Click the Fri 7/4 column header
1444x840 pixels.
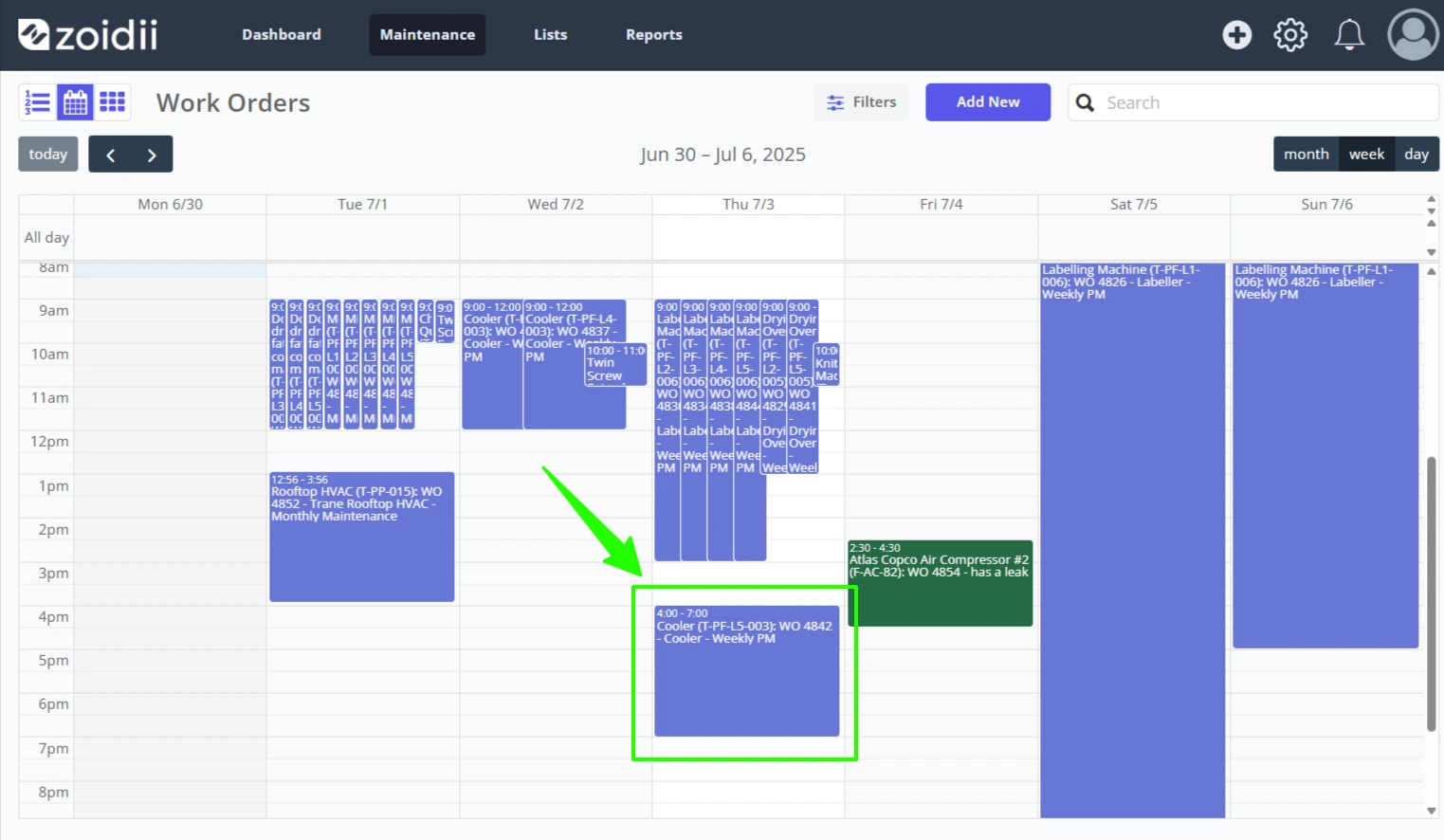pos(941,204)
